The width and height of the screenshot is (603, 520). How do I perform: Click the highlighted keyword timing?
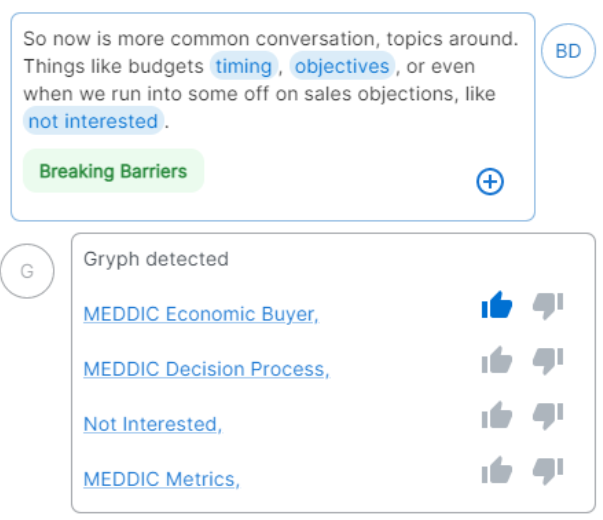(x=244, y=66)
